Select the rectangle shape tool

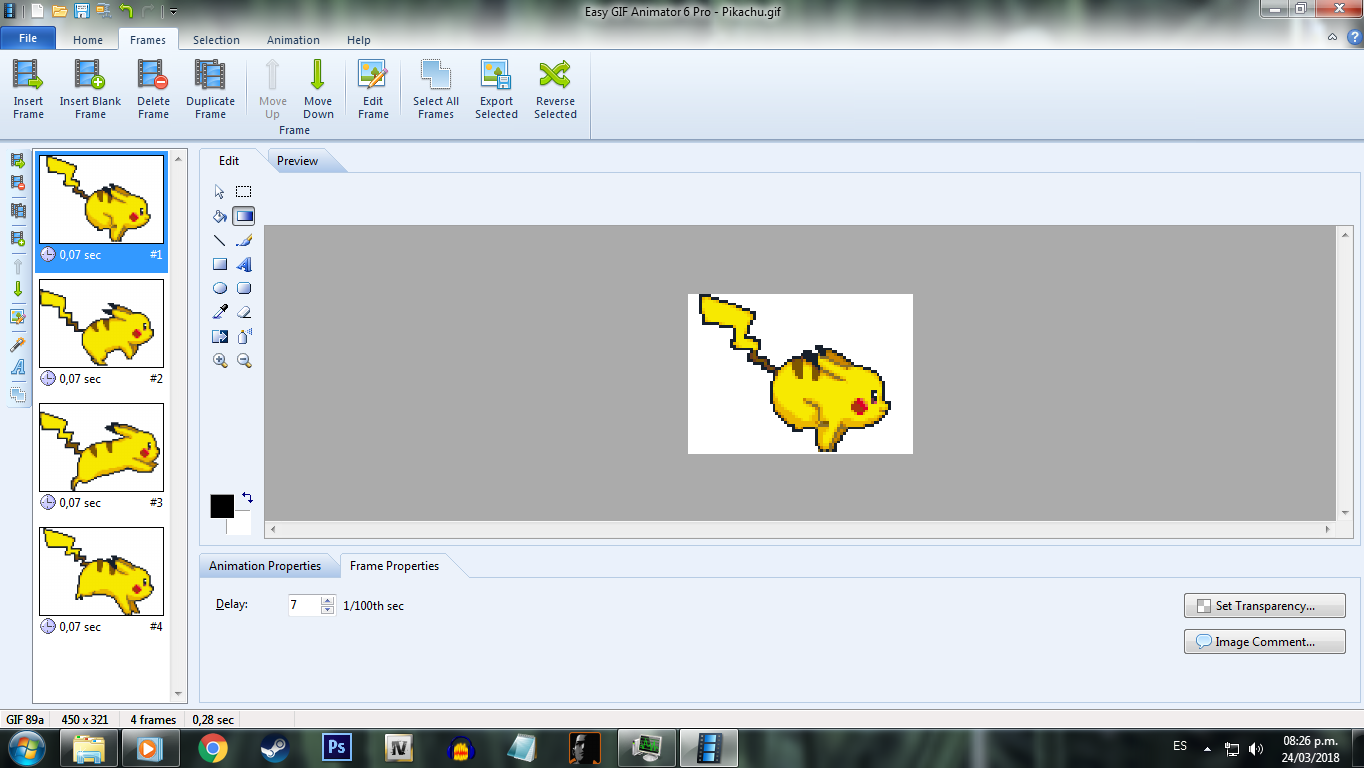click(220, 264)
